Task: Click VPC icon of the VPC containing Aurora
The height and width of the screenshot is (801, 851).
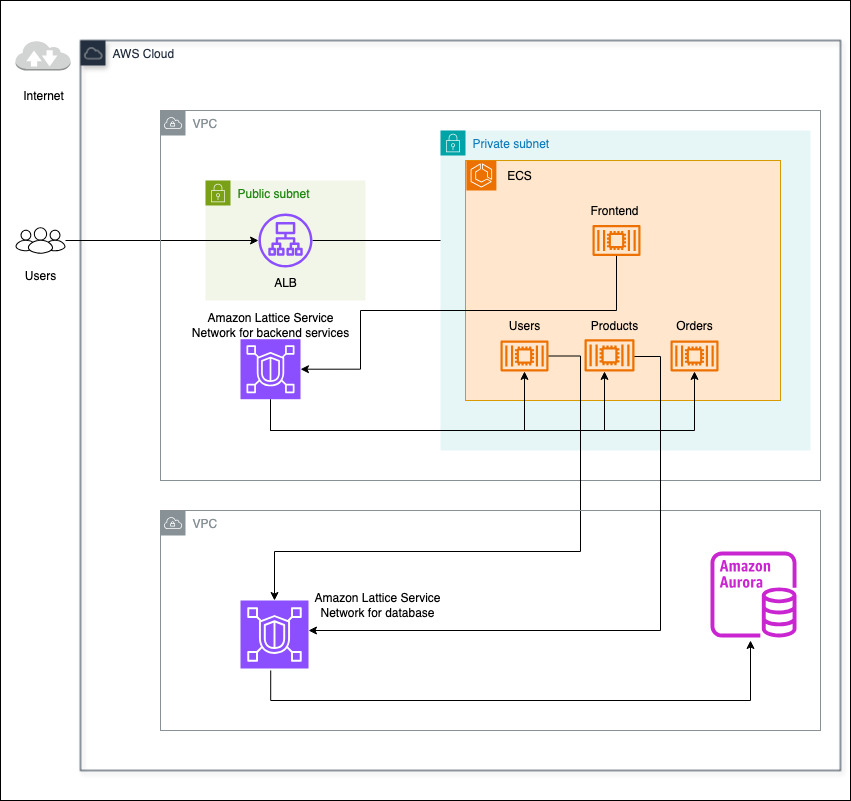Action: pyautogui.click(x=173, y=524)
